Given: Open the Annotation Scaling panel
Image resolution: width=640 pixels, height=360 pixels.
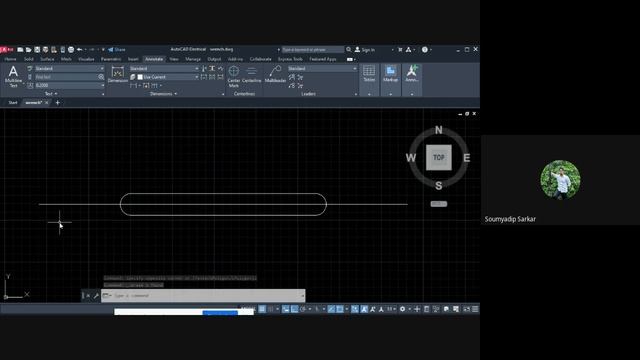Looking at the screenshot, I should [412, 80].
